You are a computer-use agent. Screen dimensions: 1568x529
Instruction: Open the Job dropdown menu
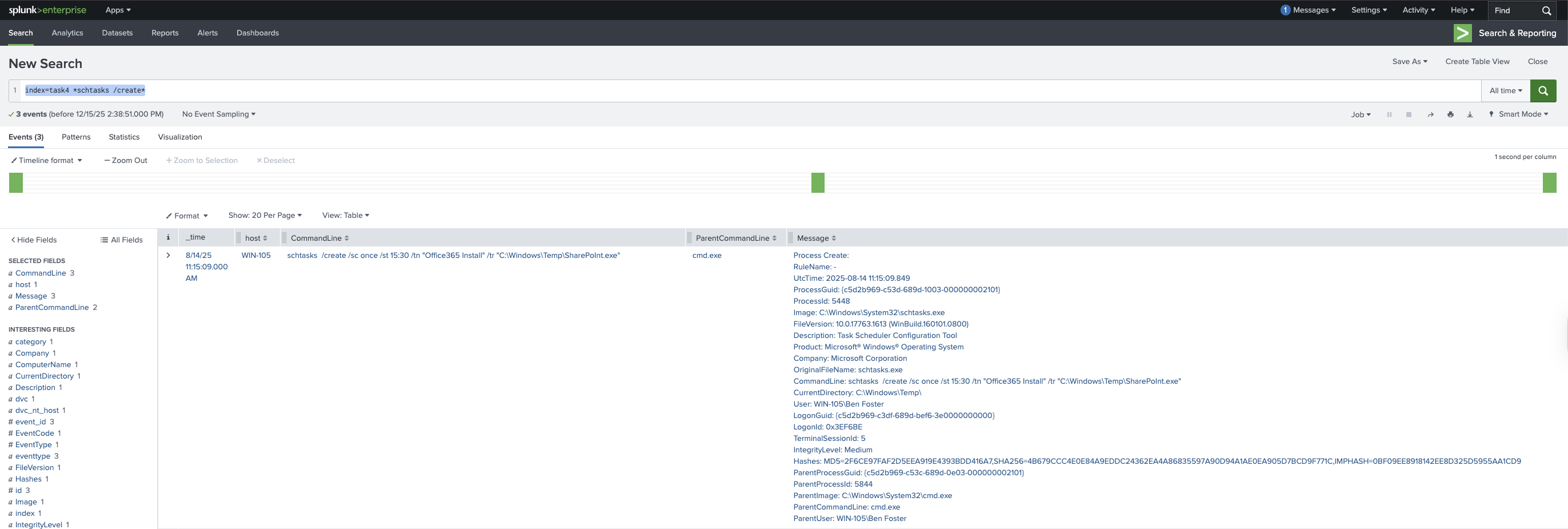pos(1361,114)
